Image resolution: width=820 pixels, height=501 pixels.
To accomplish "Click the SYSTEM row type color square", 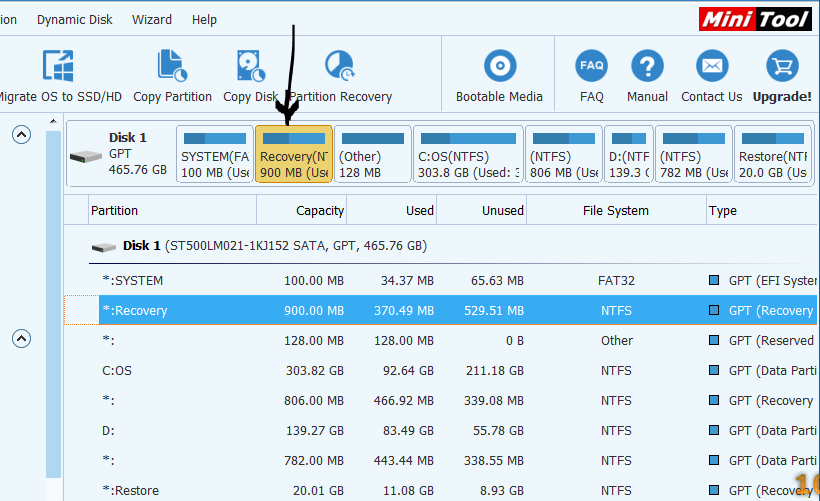I will coord(714,280).
